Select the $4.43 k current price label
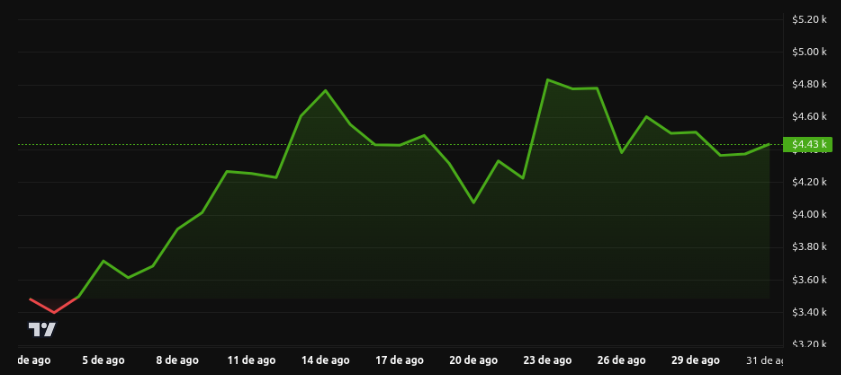This screenshot has height=375, width=841. (x=807, y=144)
